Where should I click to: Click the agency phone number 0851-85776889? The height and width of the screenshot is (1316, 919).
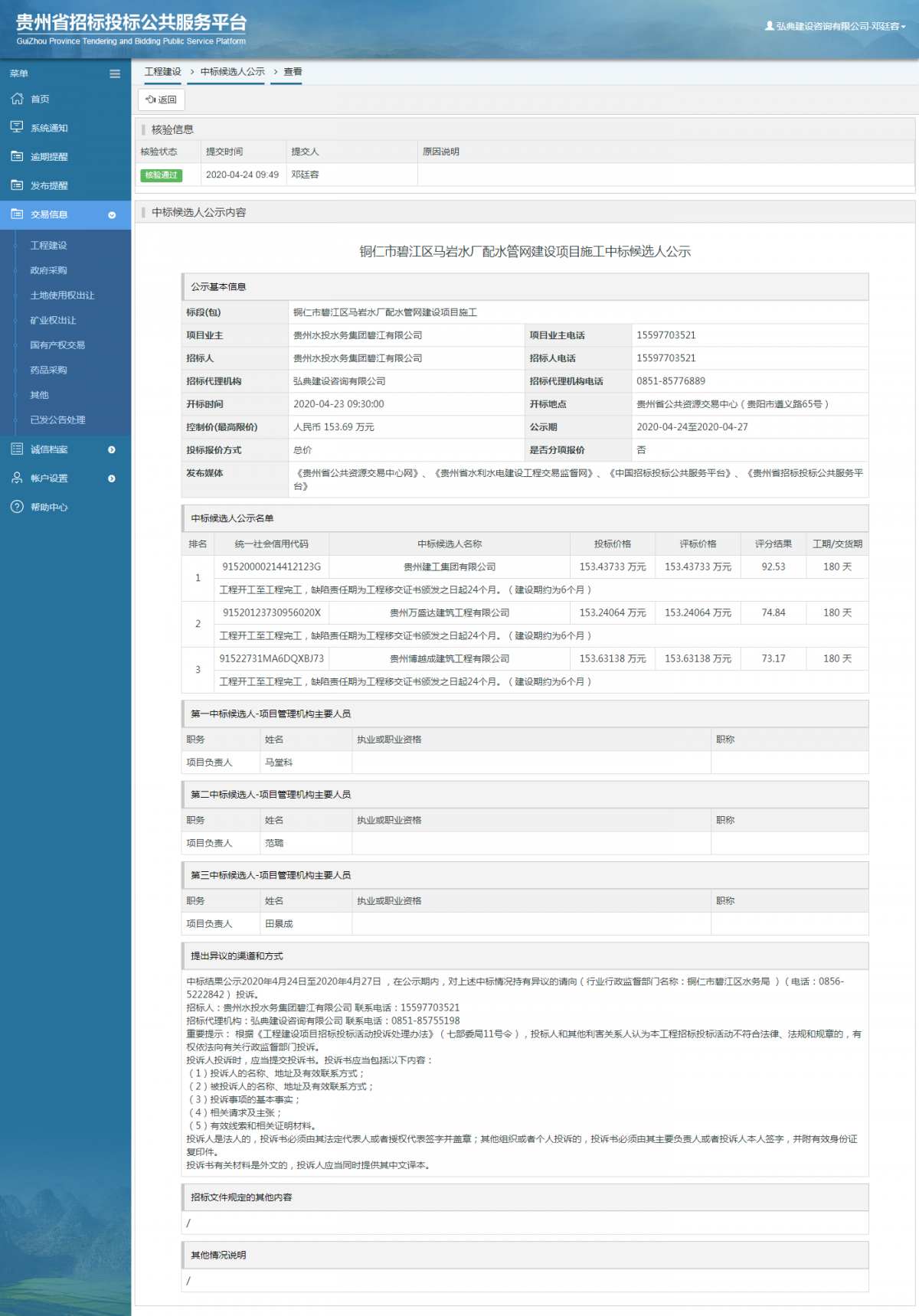671,381
